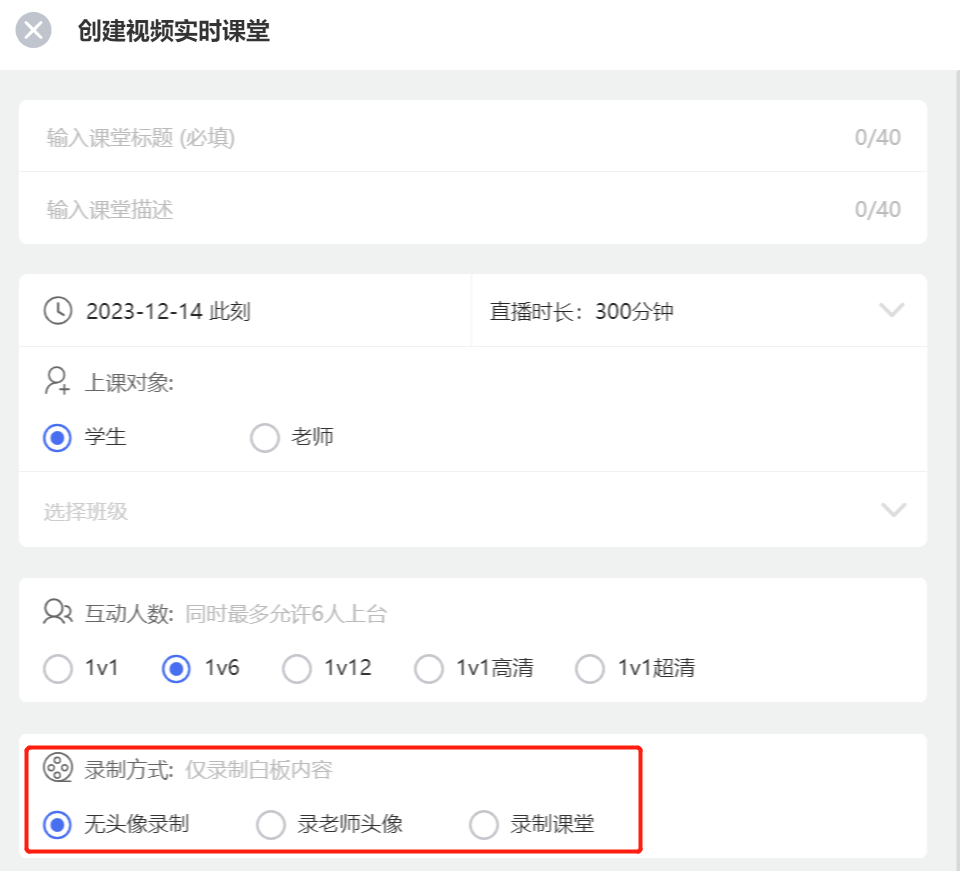This screenshot has width=960, height=871.
Task: Select the 1v1超清 option
Action: [x=590, y=668]
